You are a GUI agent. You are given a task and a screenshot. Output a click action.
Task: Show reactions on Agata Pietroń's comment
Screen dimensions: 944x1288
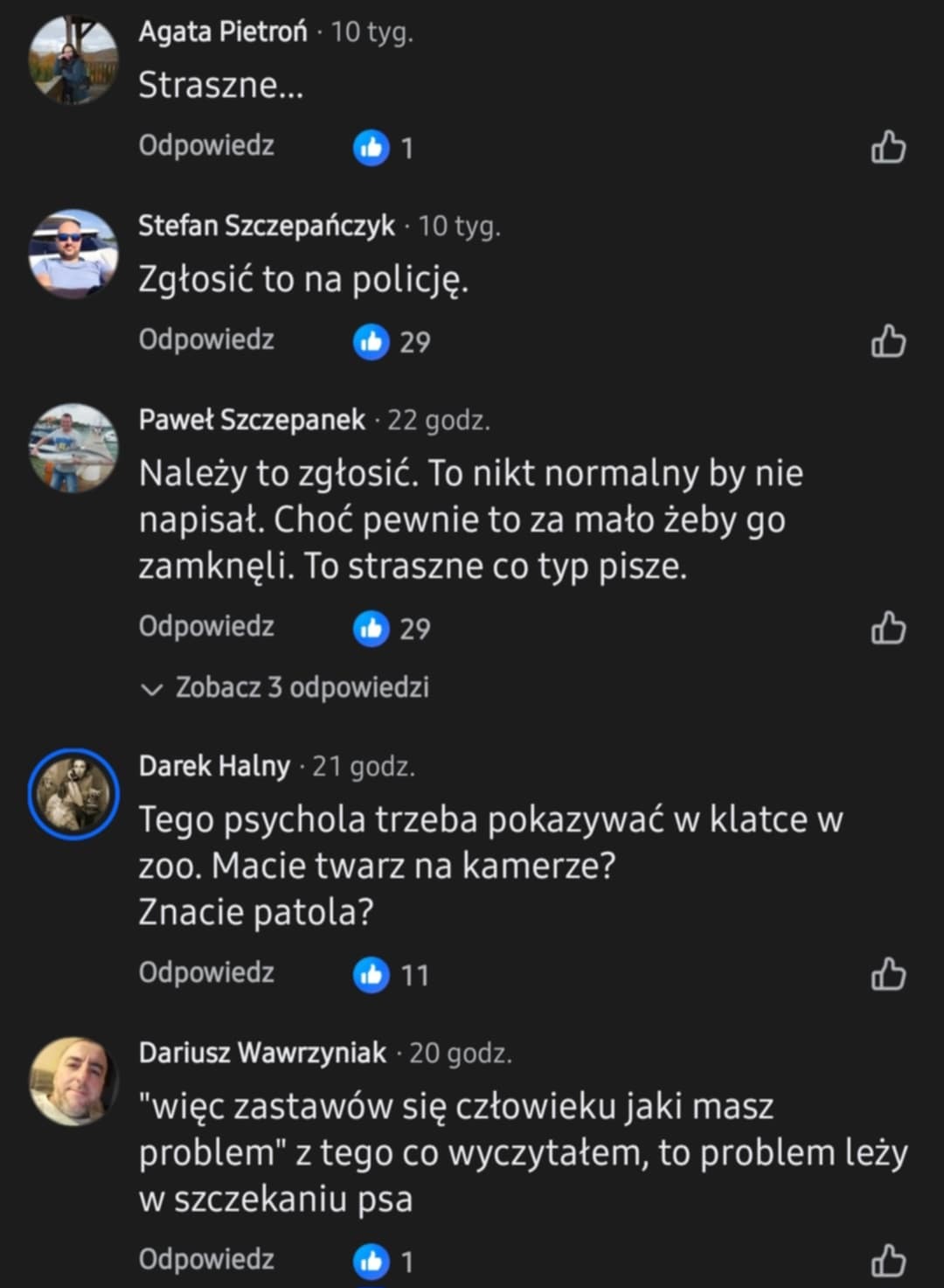[x=383, y=148]
